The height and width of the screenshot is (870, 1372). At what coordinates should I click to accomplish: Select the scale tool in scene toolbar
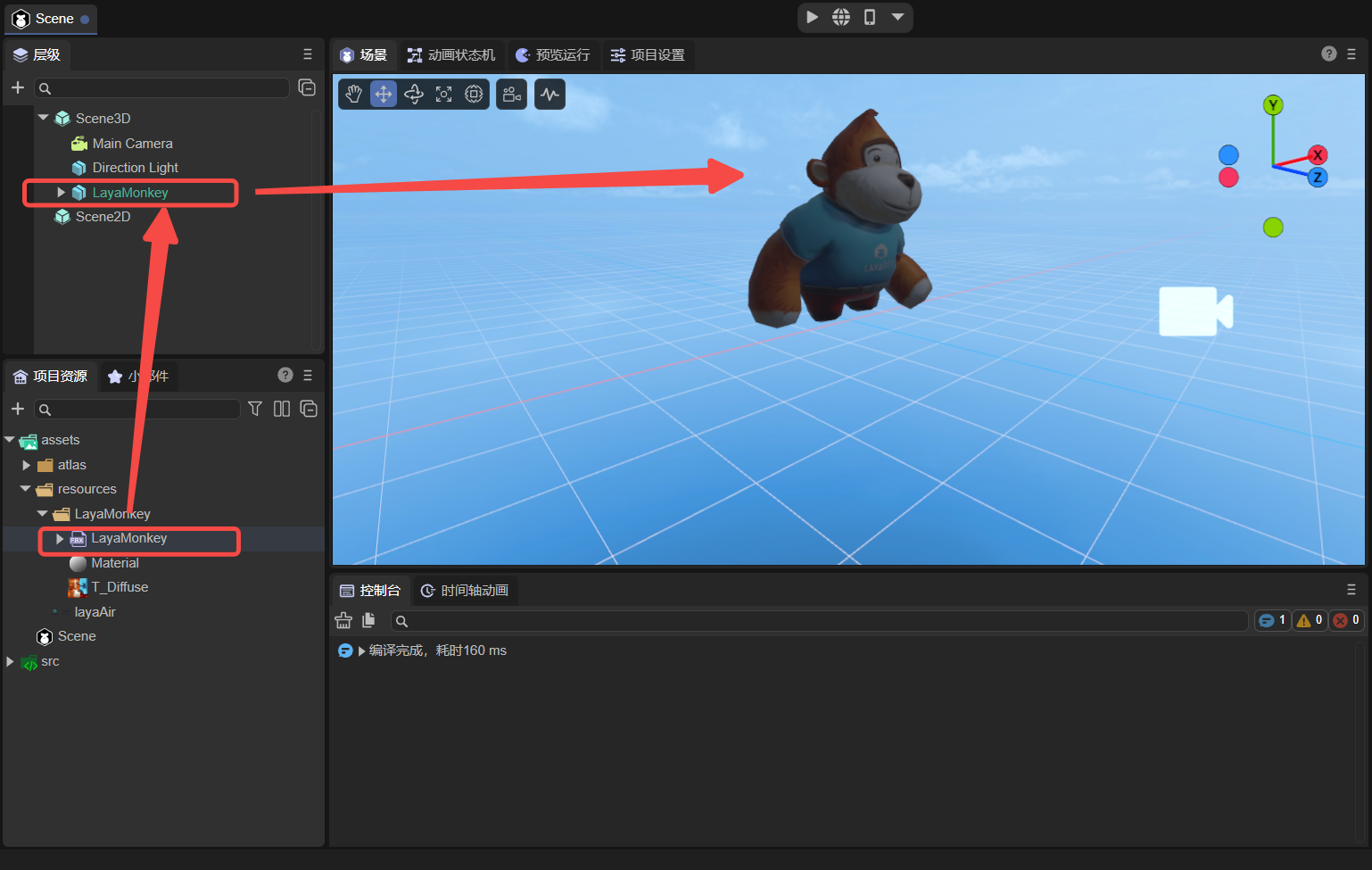tap(443, 95)
